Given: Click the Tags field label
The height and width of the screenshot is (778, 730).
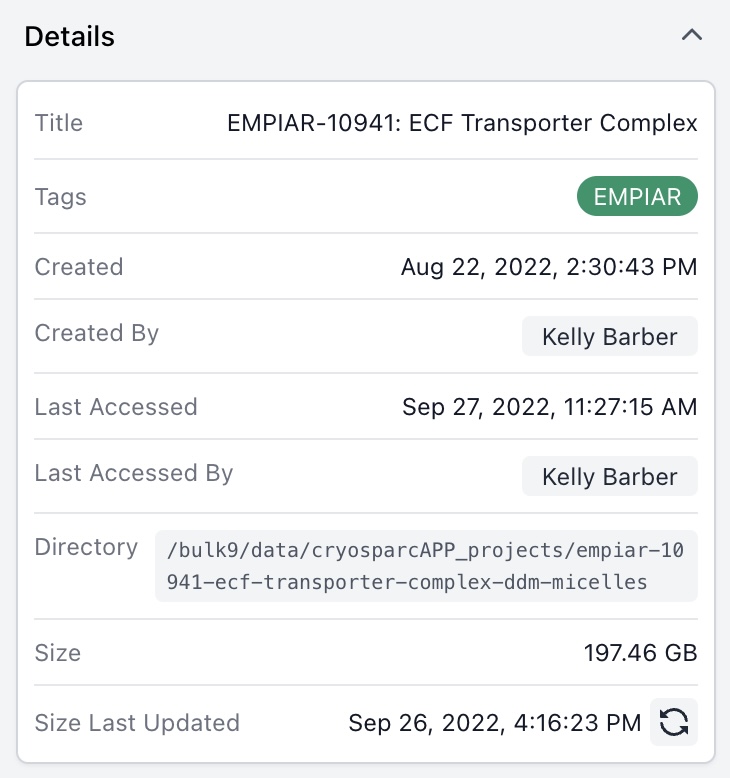Looking at the screenshot, I should click(61, 197).
